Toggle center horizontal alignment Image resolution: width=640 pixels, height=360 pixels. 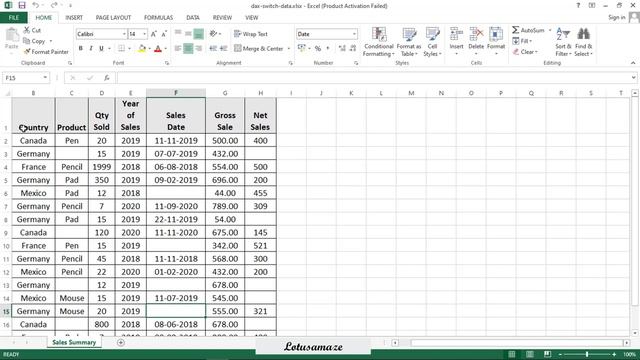tap(188, 49)
